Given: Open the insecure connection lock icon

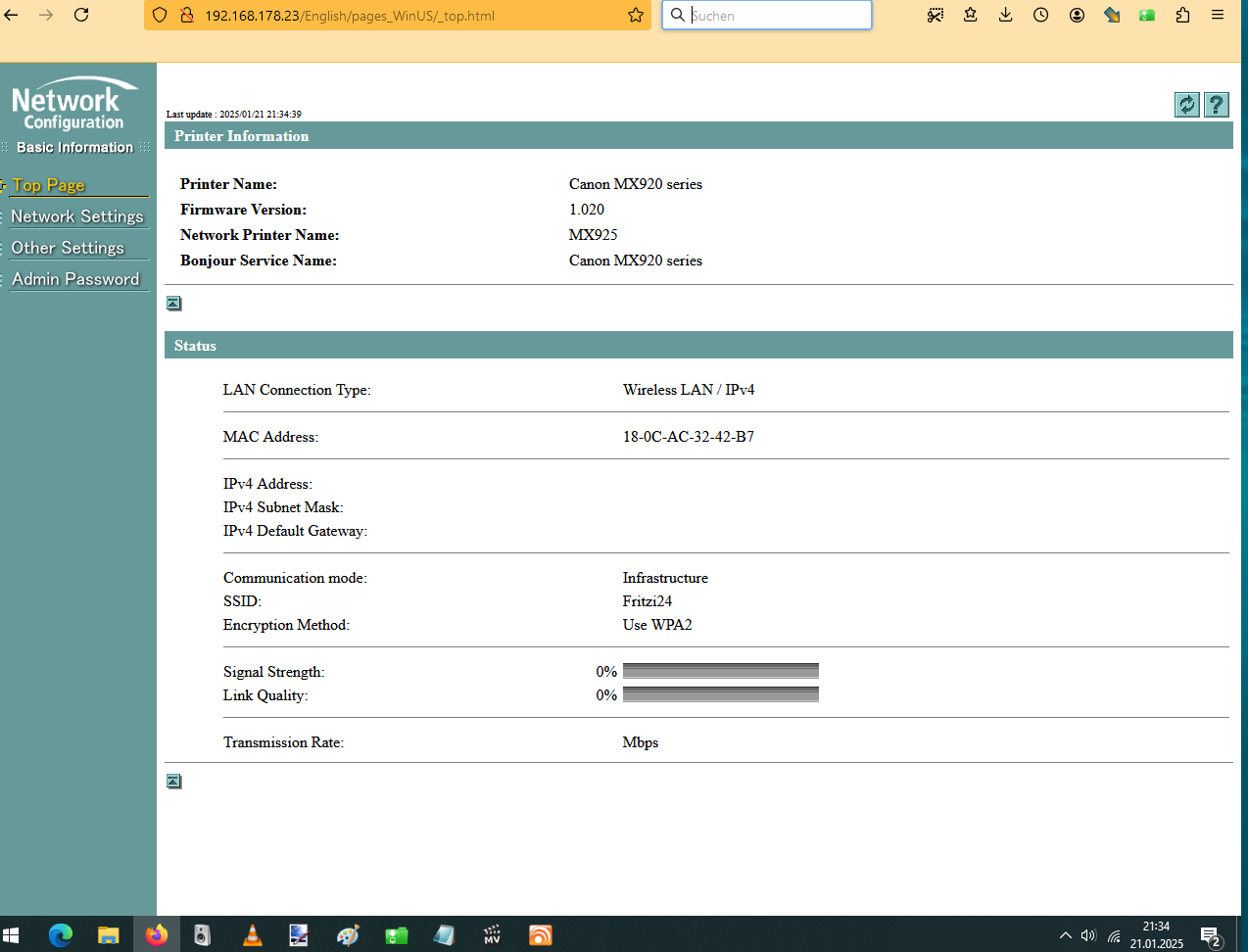Looking at the screenshot, I should 186,16.
